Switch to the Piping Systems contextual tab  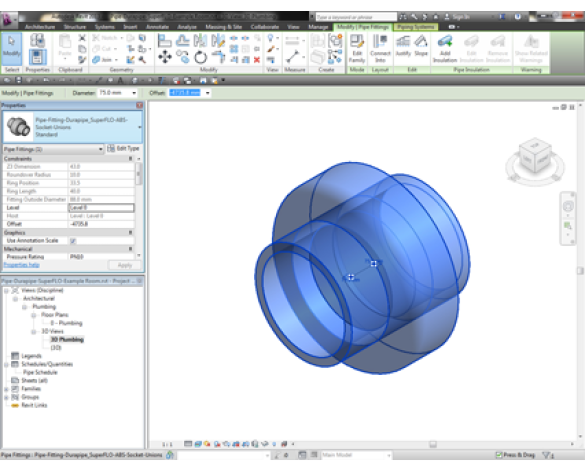pyautogui.click(x=416, y=27)
